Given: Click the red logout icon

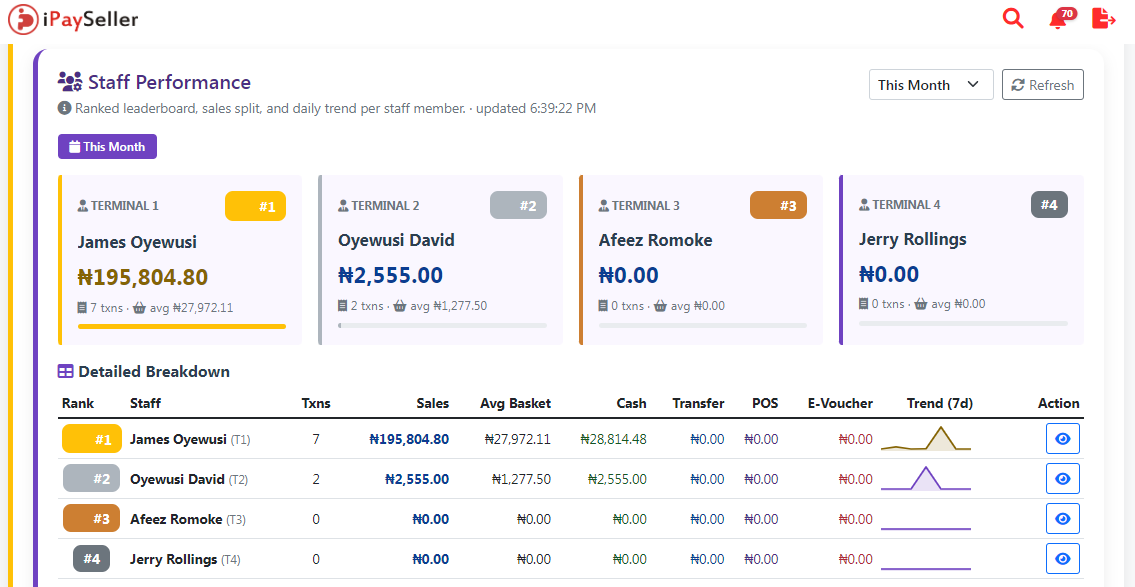Looking at the screenshot, I should 1103,19.
